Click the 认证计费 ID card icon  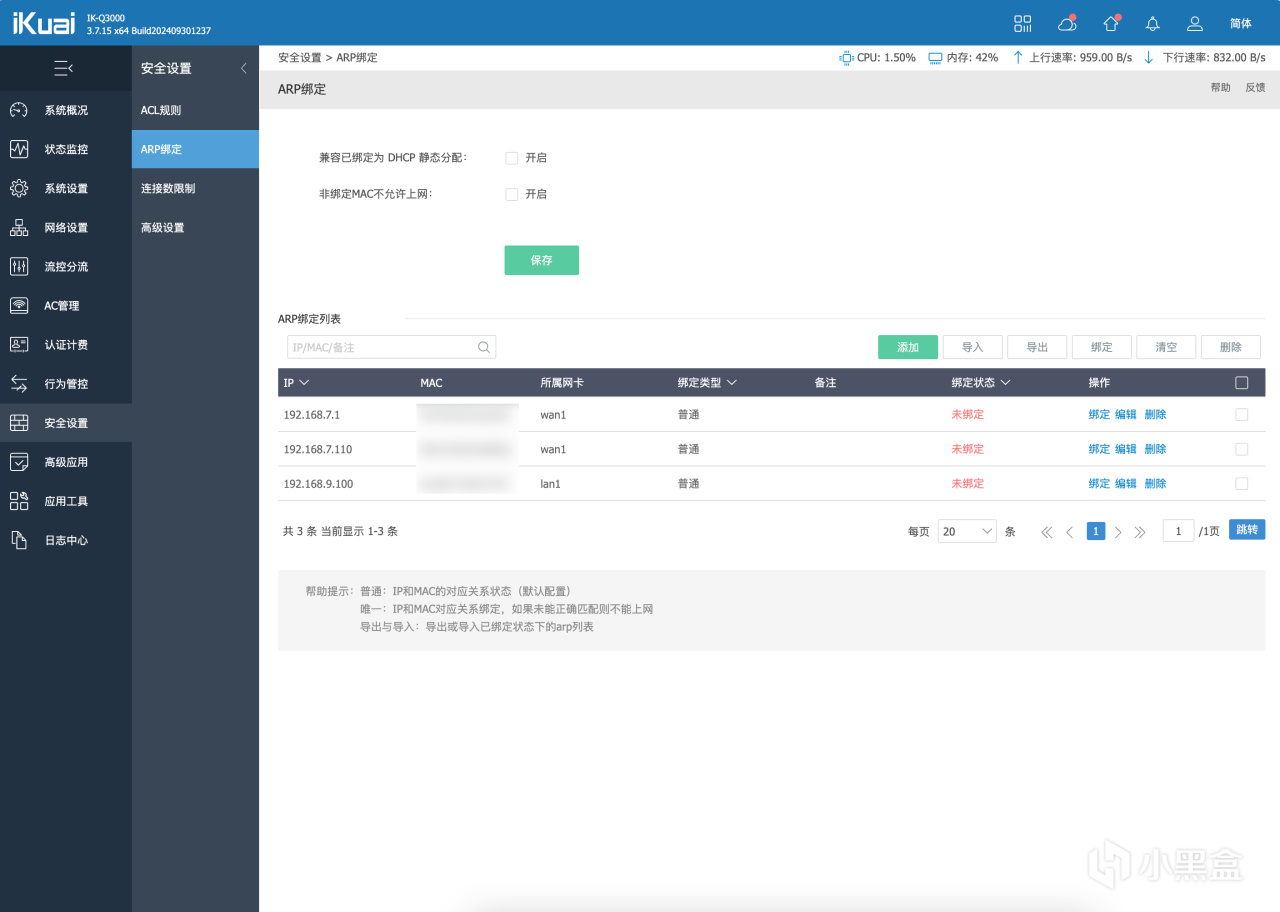click(x=19, y=344)
